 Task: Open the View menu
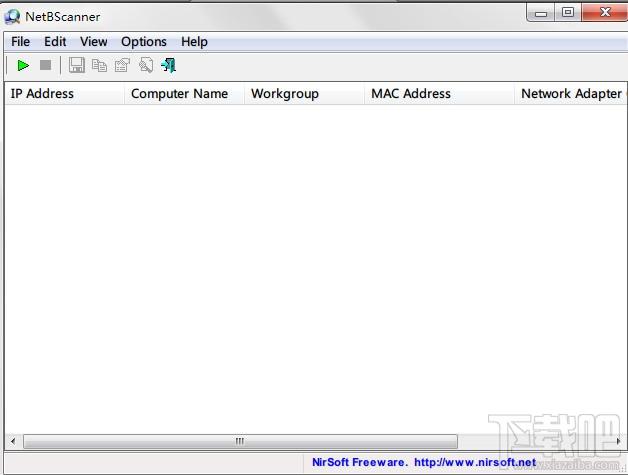pos(93,42)
